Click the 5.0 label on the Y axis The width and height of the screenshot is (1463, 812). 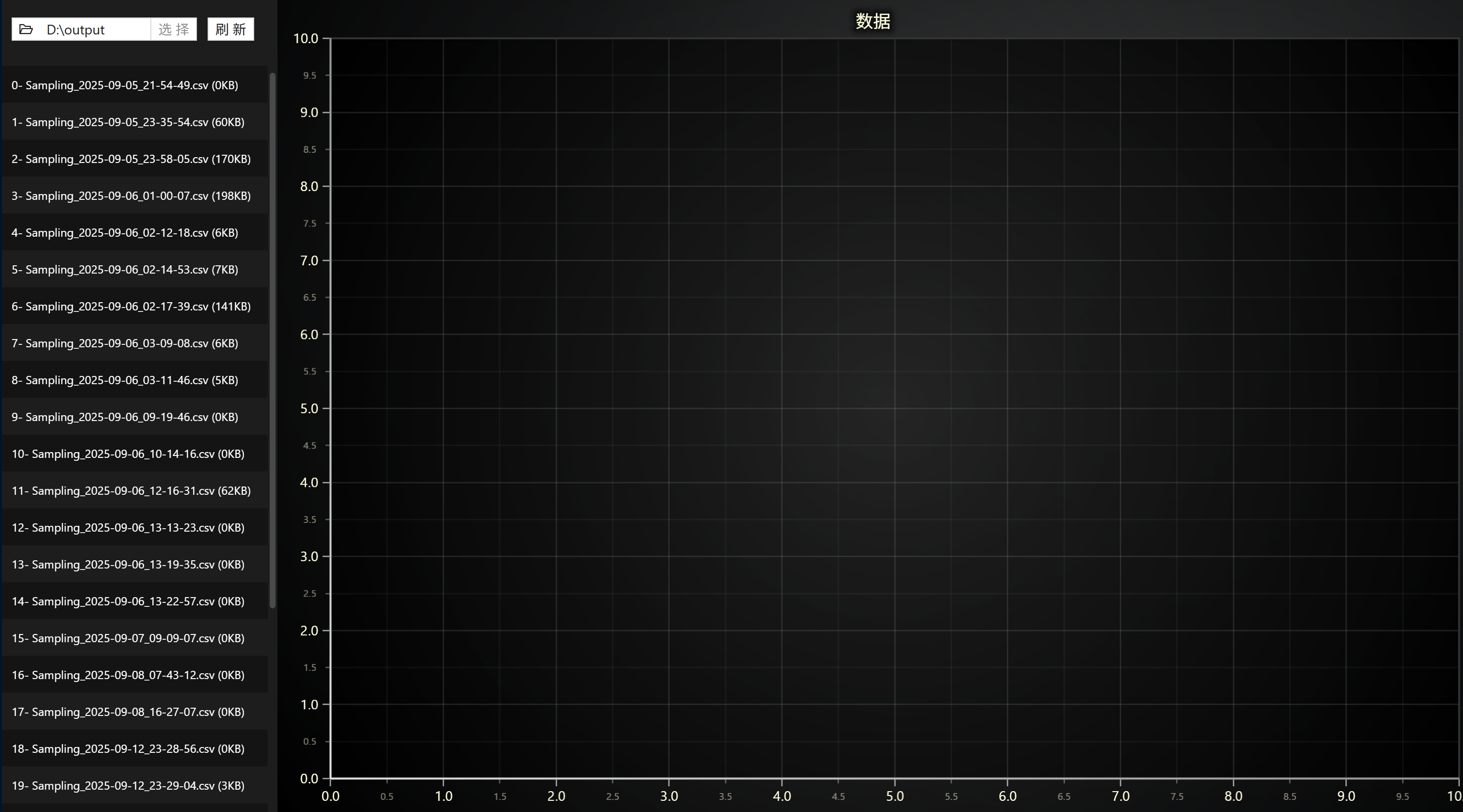309,409
